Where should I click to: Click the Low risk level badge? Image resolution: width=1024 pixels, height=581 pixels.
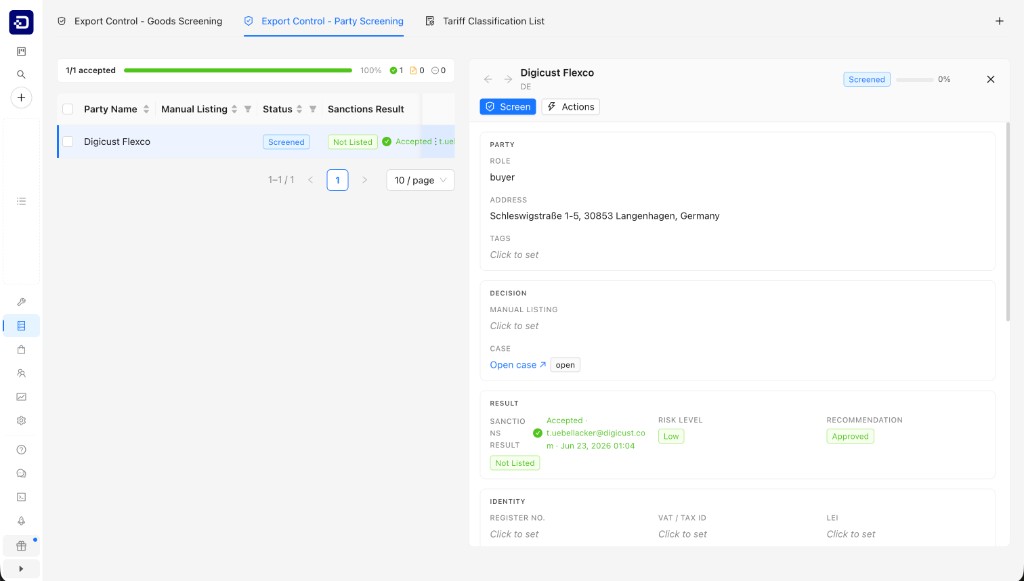click(x=671, y=436)
